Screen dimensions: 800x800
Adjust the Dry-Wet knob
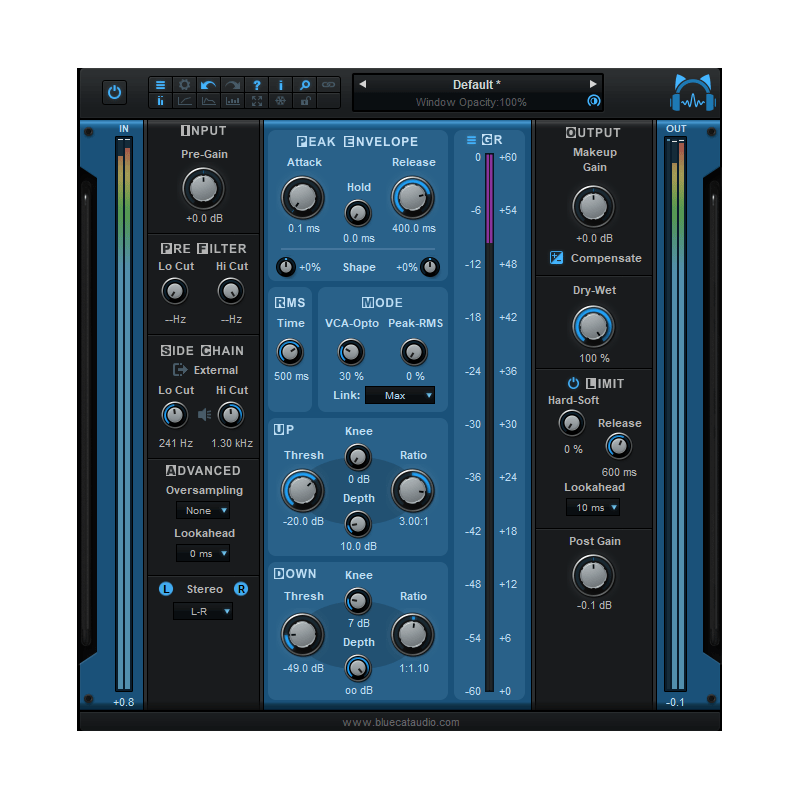point(592,326)
